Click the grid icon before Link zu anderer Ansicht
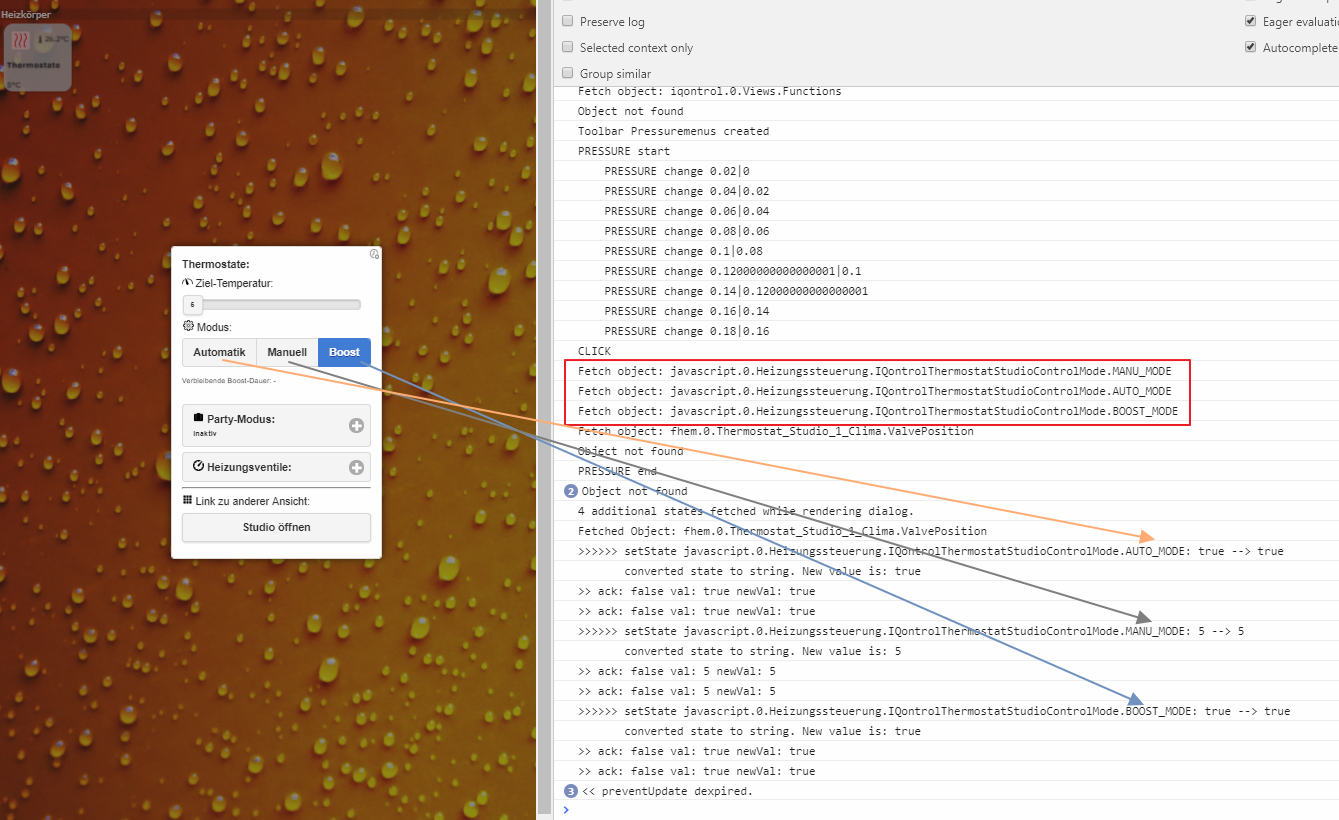The image size is (1339, 820). [187, 500]
